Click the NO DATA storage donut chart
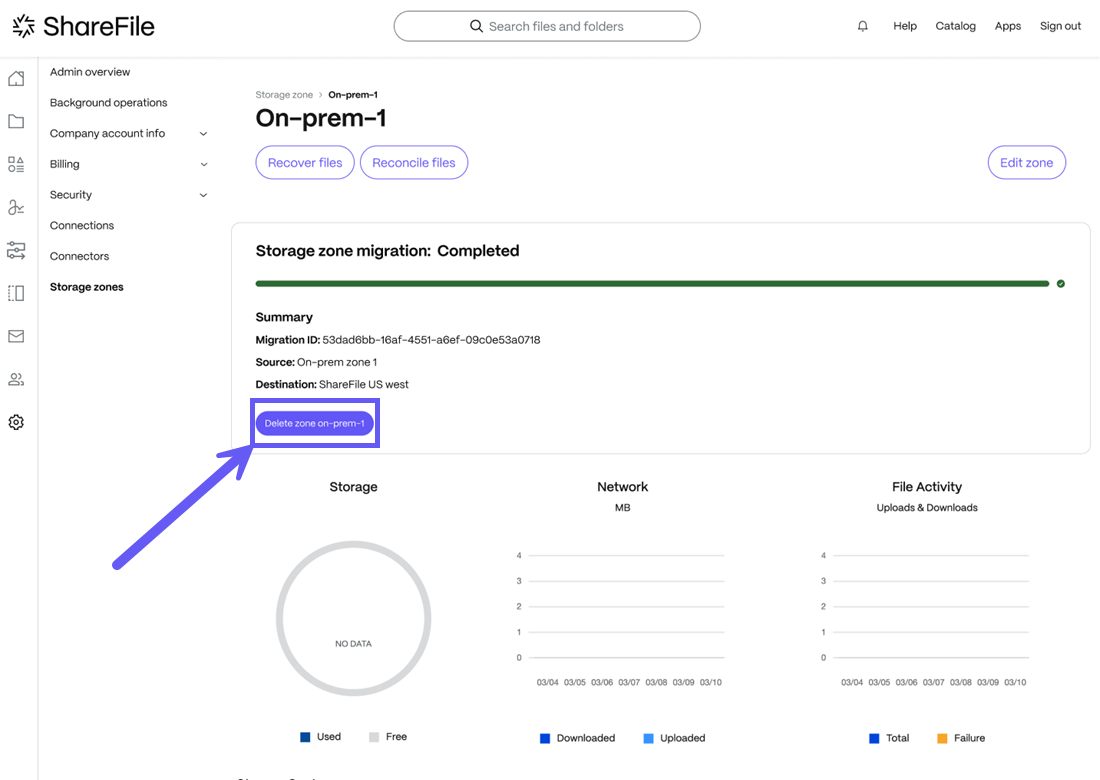The width and height of the screenshot is (1100, 780). (x=354, y=619)
